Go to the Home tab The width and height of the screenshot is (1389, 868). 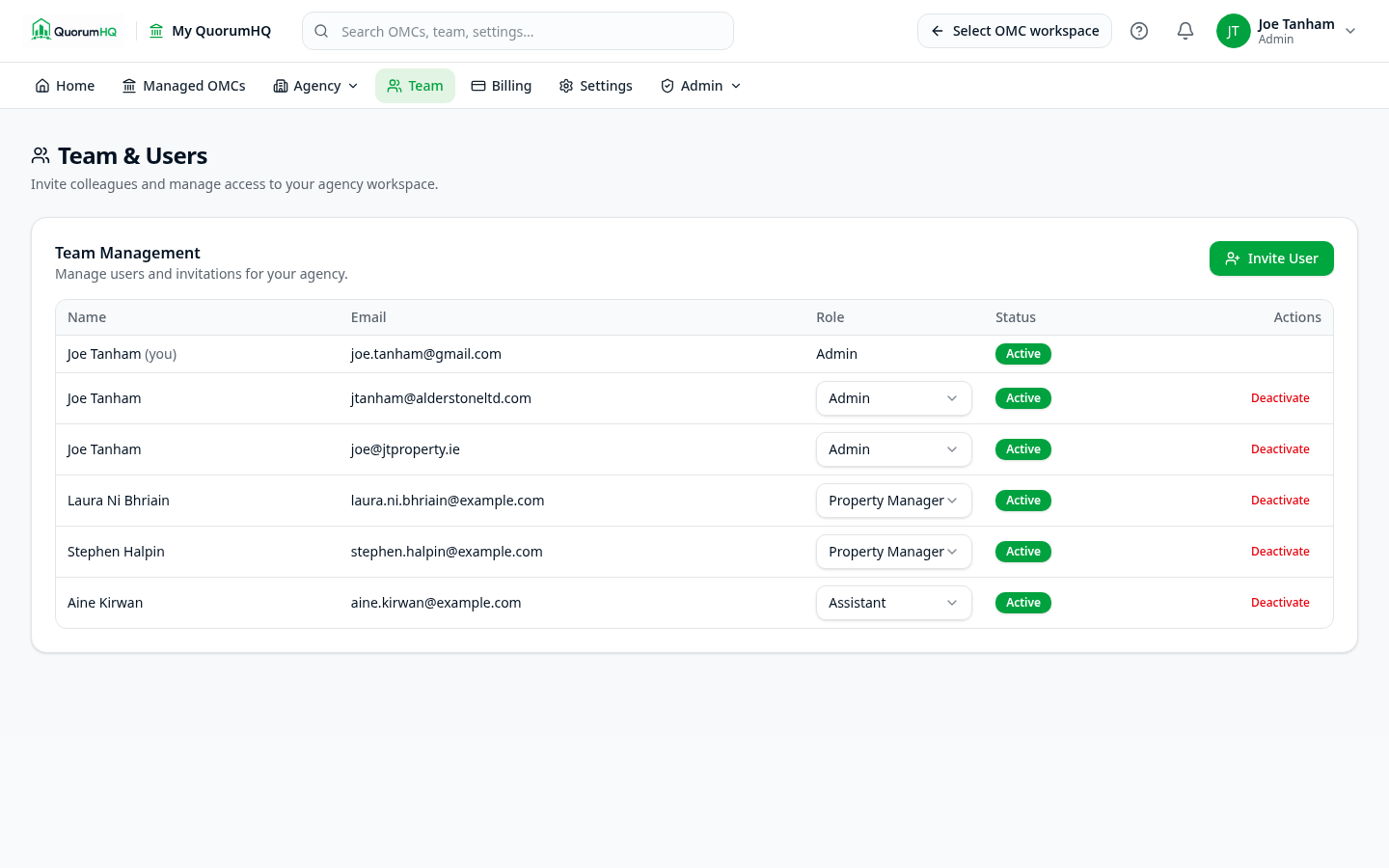click(x=65, y=86)
